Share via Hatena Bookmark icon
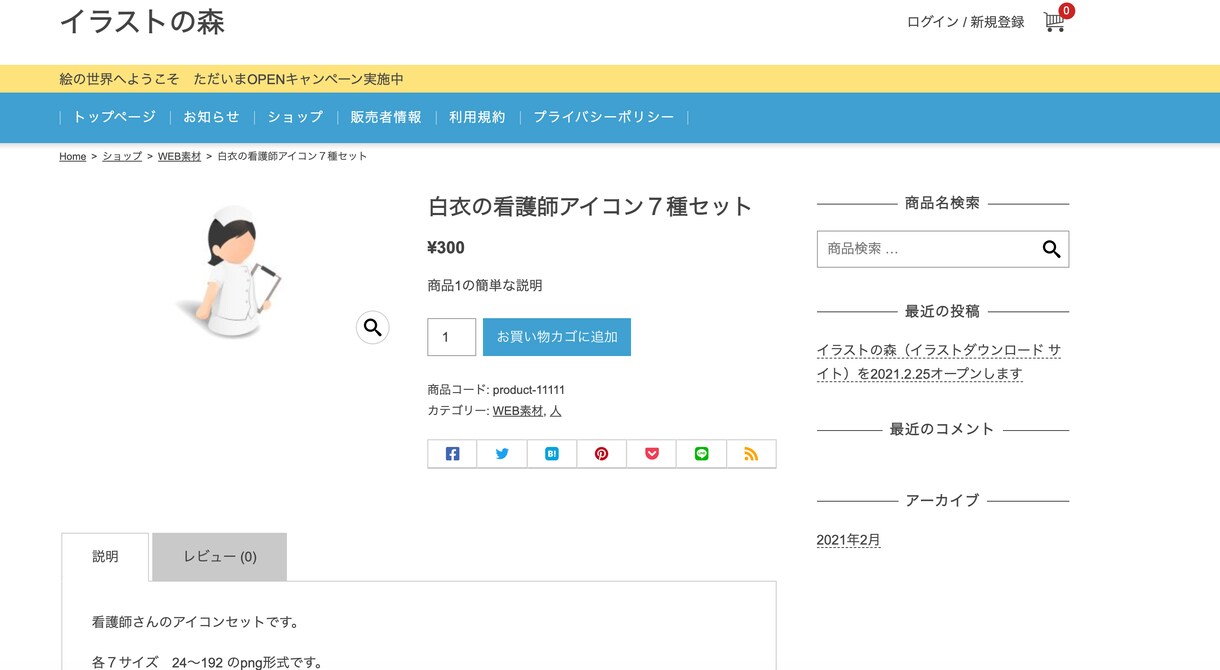Screen dimensions: 1220x670 click(x=552, y=454)
